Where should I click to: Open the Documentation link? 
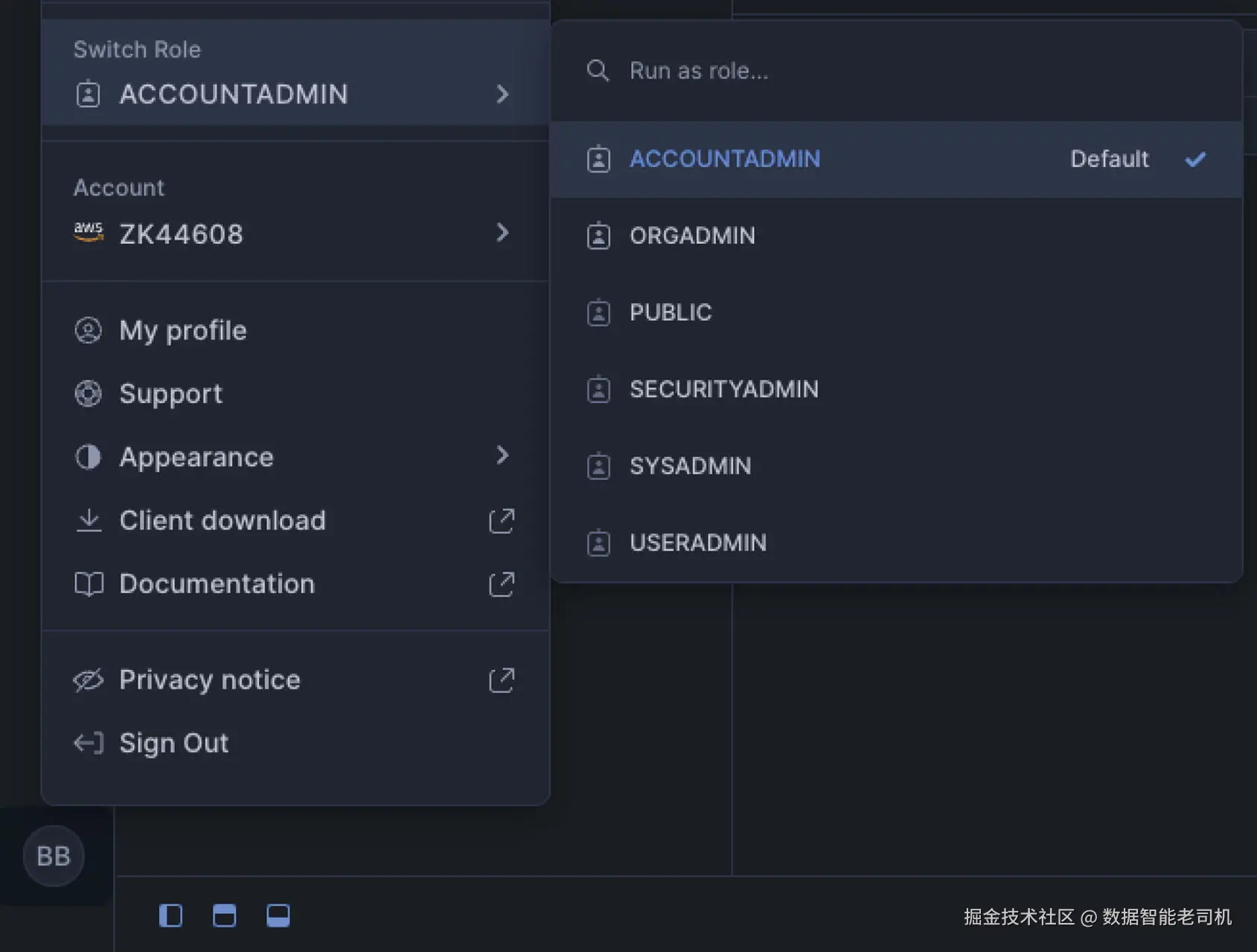295,584
